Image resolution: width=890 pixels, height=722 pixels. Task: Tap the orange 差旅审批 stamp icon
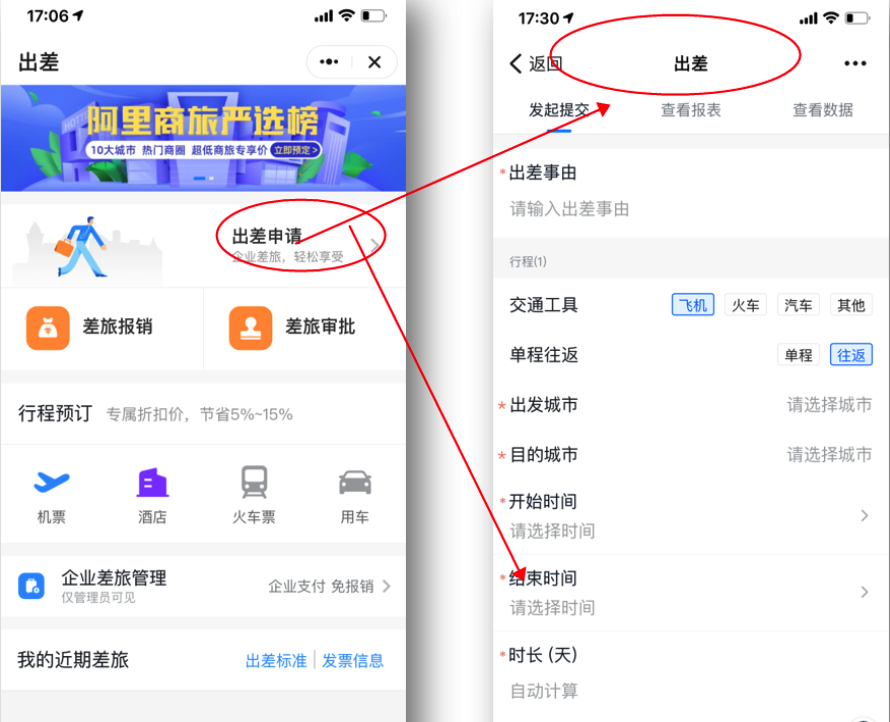250,328
